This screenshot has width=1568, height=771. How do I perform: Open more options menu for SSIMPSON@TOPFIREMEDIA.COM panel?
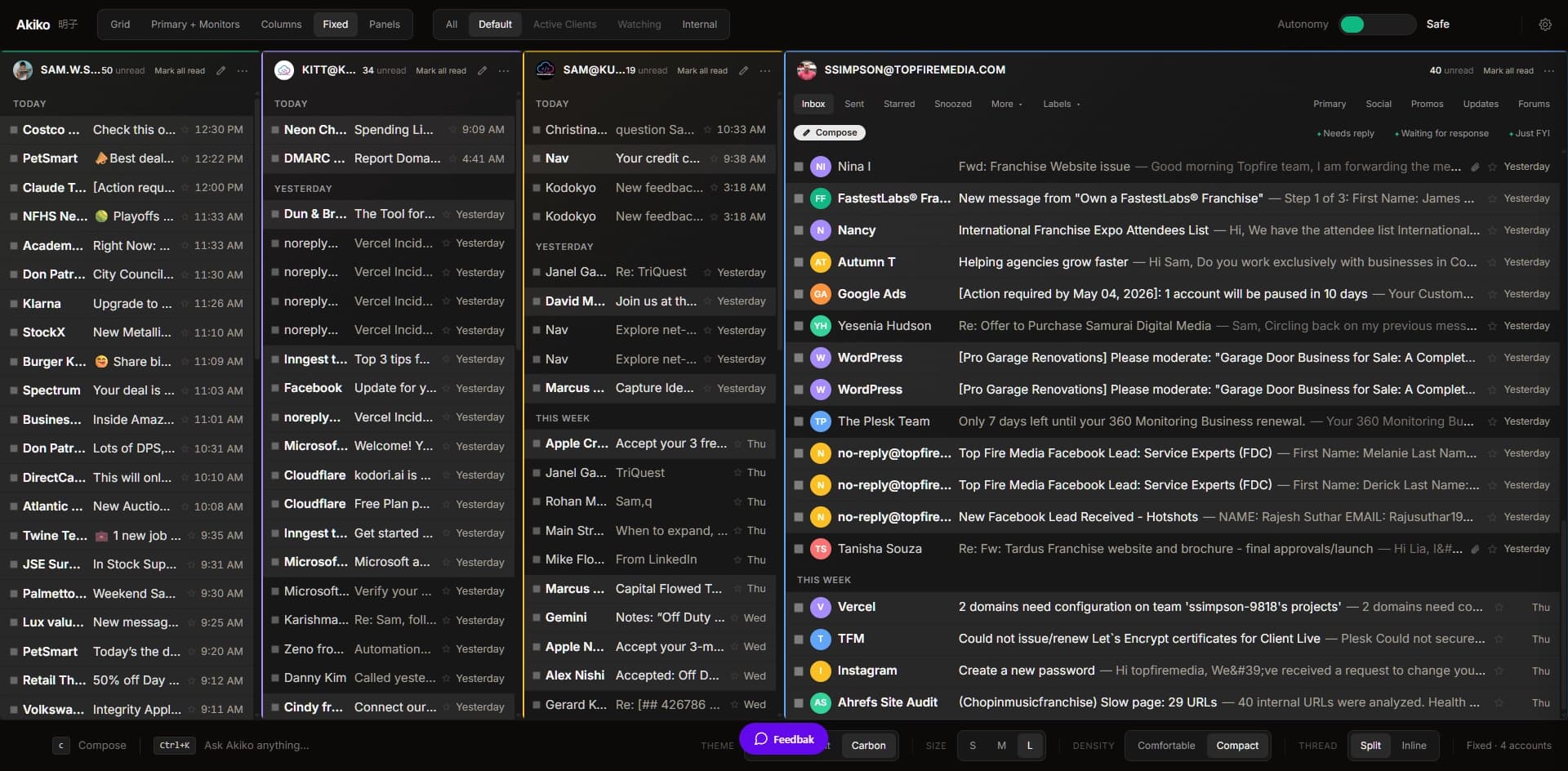pyautogui.click(x=1549, y=71)
